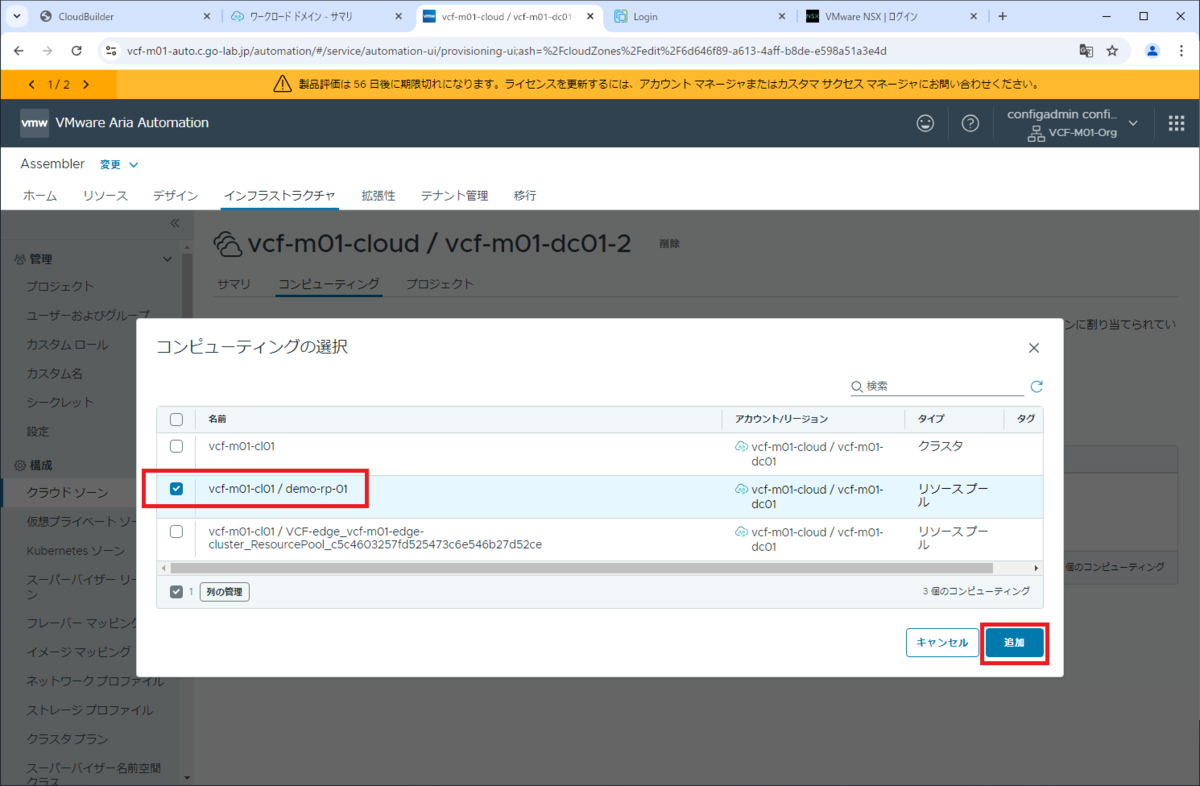This screenshot has height=786, width=1200.
Task: Close the CloudBuilder browser tab
Action: [207, 16]
